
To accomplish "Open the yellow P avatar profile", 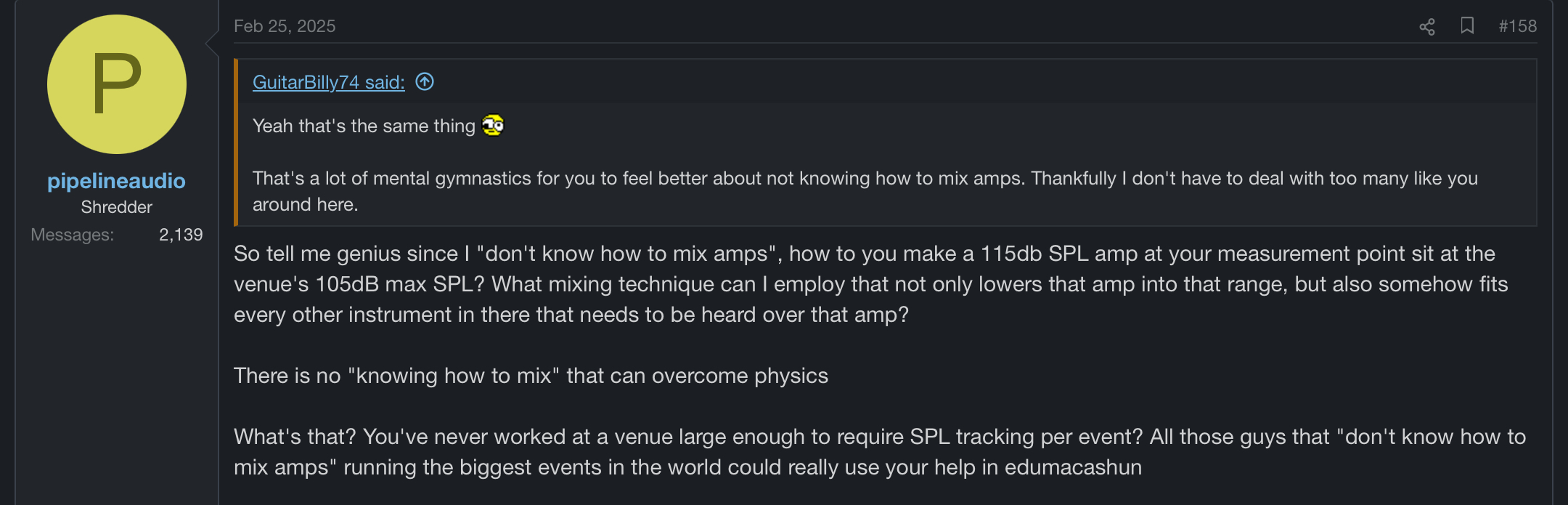I will click(117, 84).
